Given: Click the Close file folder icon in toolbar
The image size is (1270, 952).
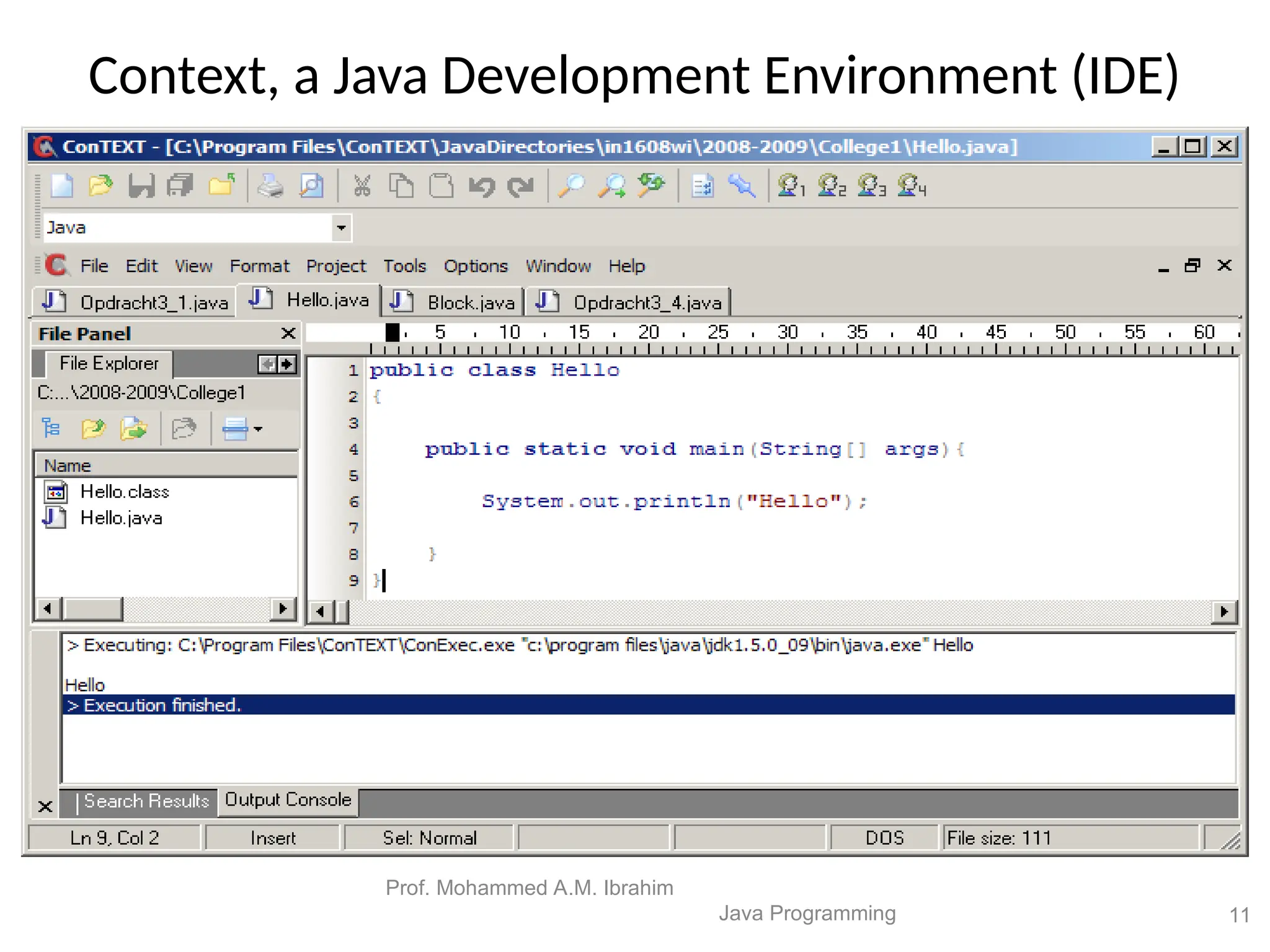Looking at the screenshot, I should [x=221, y=185].
